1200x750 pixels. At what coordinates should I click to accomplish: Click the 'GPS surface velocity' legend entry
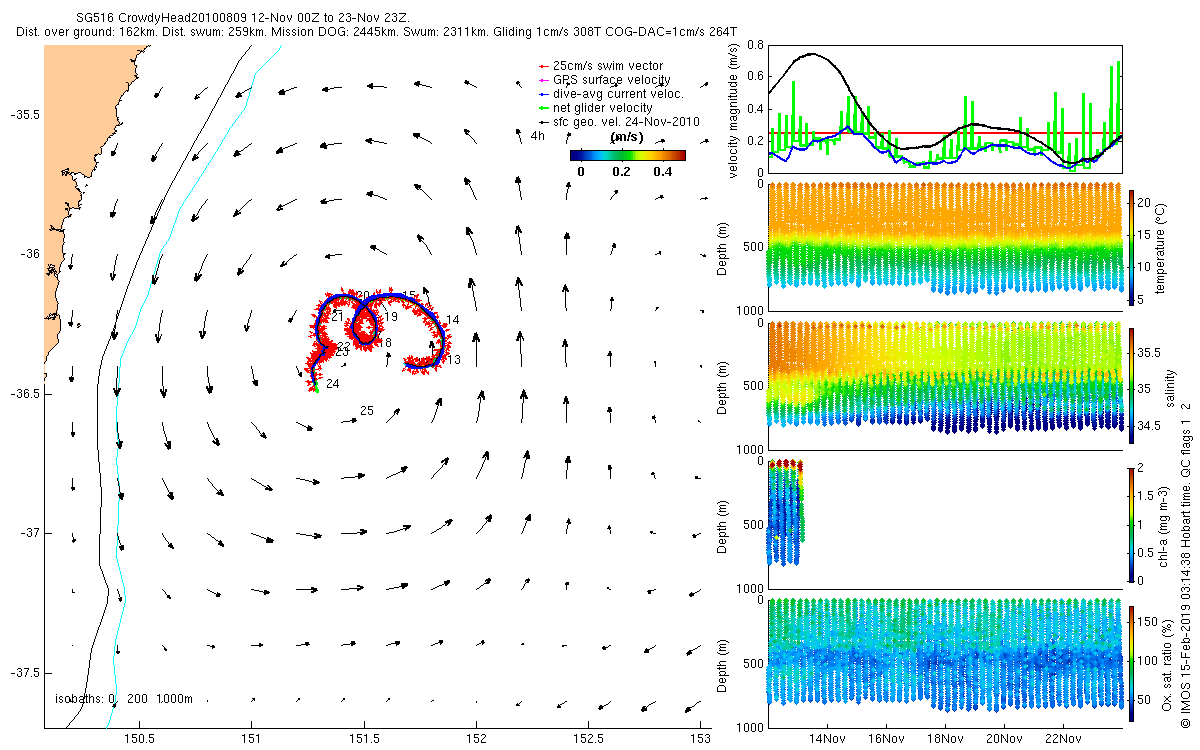tap(604, 80)
